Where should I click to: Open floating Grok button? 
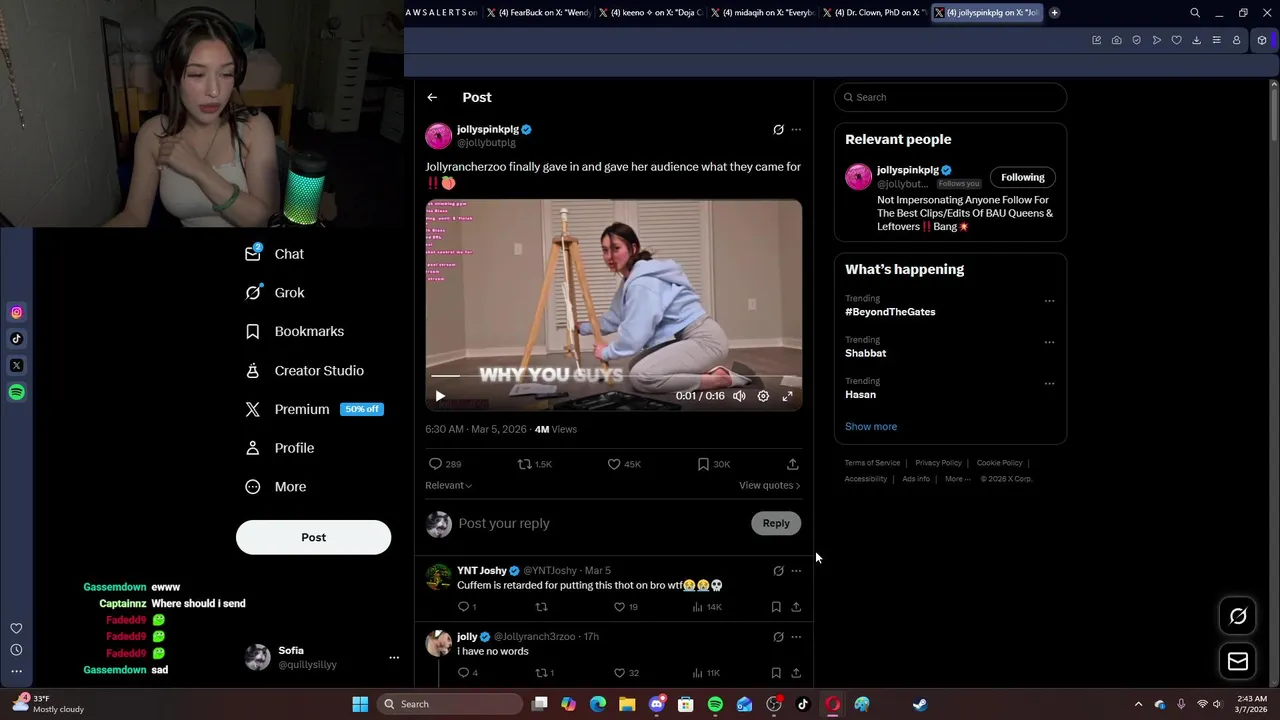pyautogui.click(x=1238, y=616)
